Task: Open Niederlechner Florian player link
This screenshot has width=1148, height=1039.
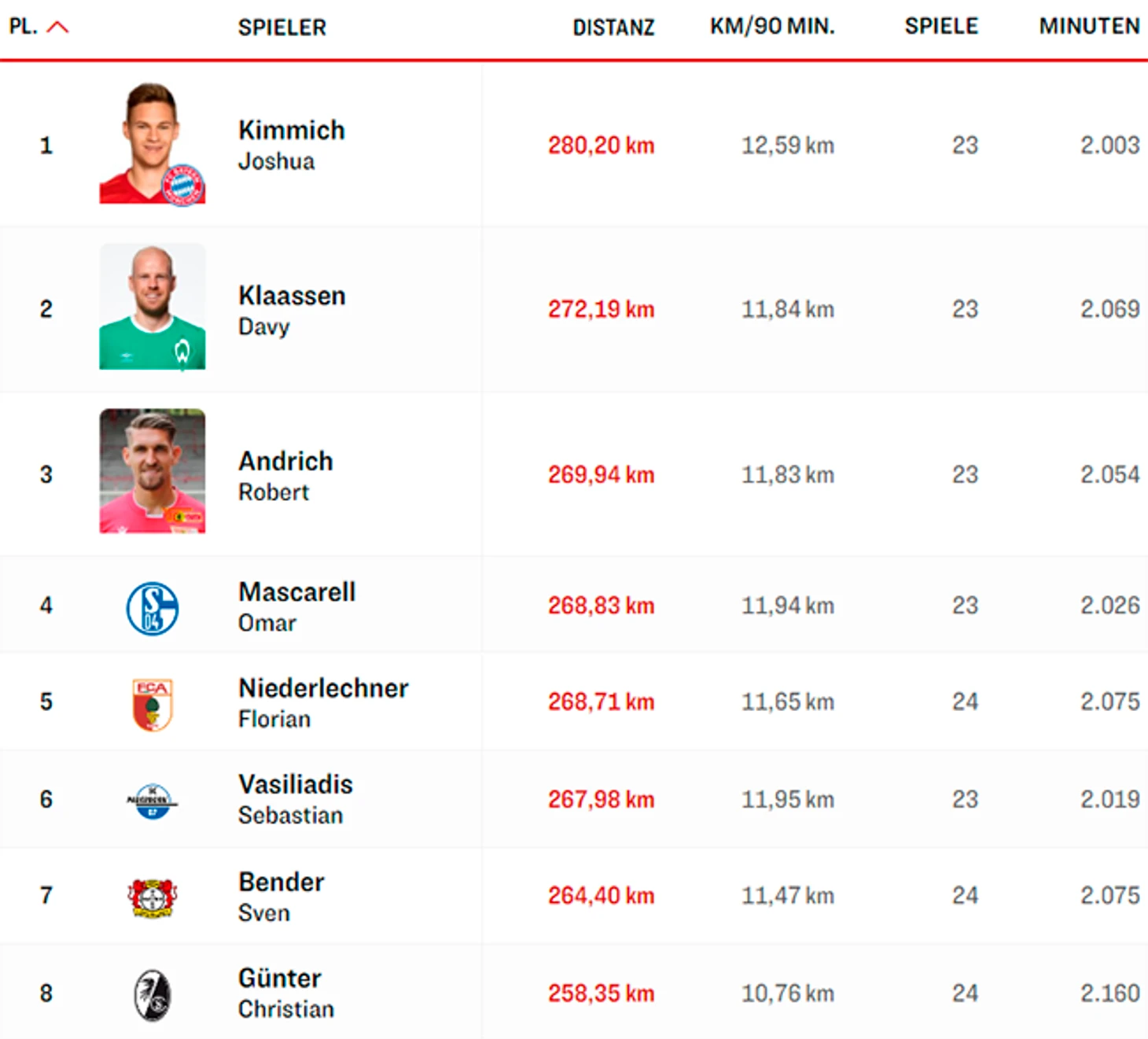Action: click(x=323, y=702)
